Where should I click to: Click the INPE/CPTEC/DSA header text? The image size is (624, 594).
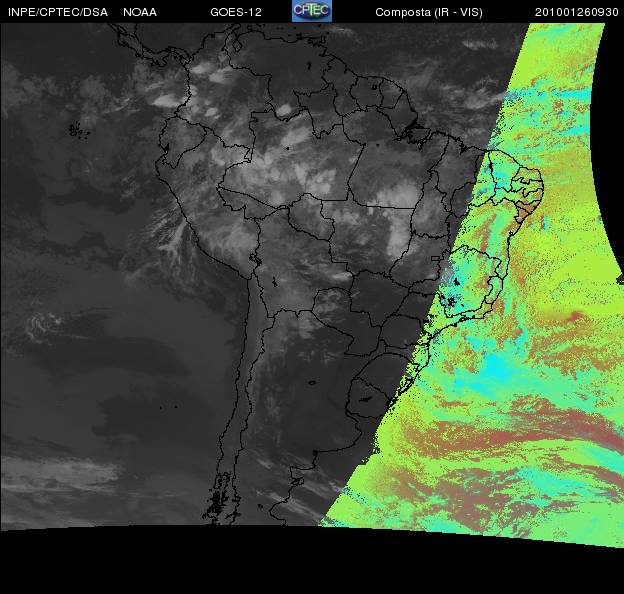[x=57, y=11]
